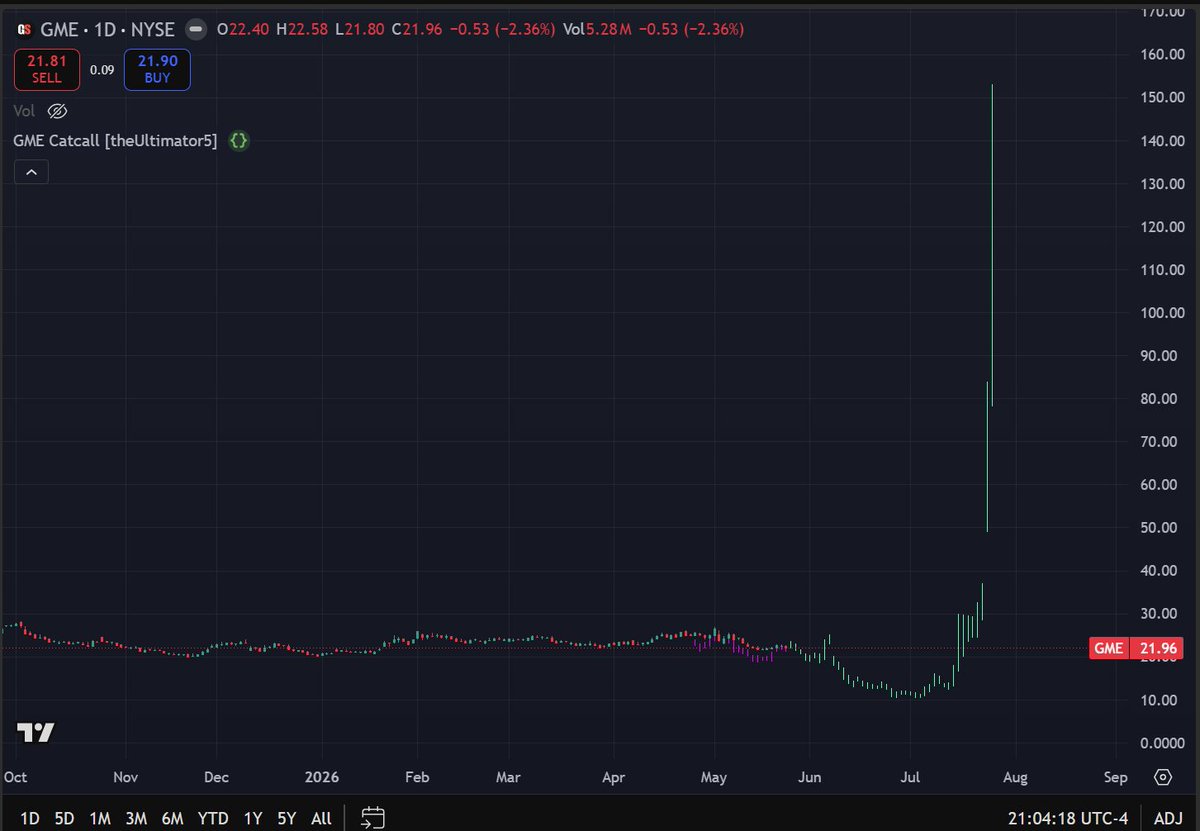The image size is (1200, 831).
Task: Open the price scale settings gear icon
Action: pyautogui.click(x=1163, y=777)
